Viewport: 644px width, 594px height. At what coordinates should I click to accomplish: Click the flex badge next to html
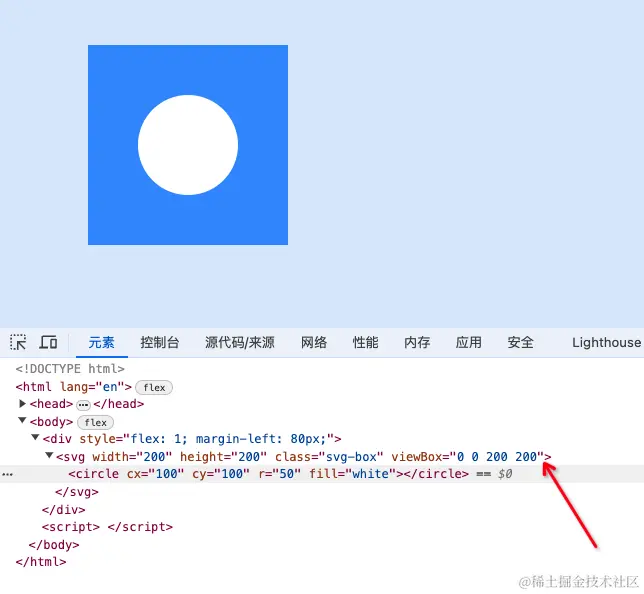154,387
